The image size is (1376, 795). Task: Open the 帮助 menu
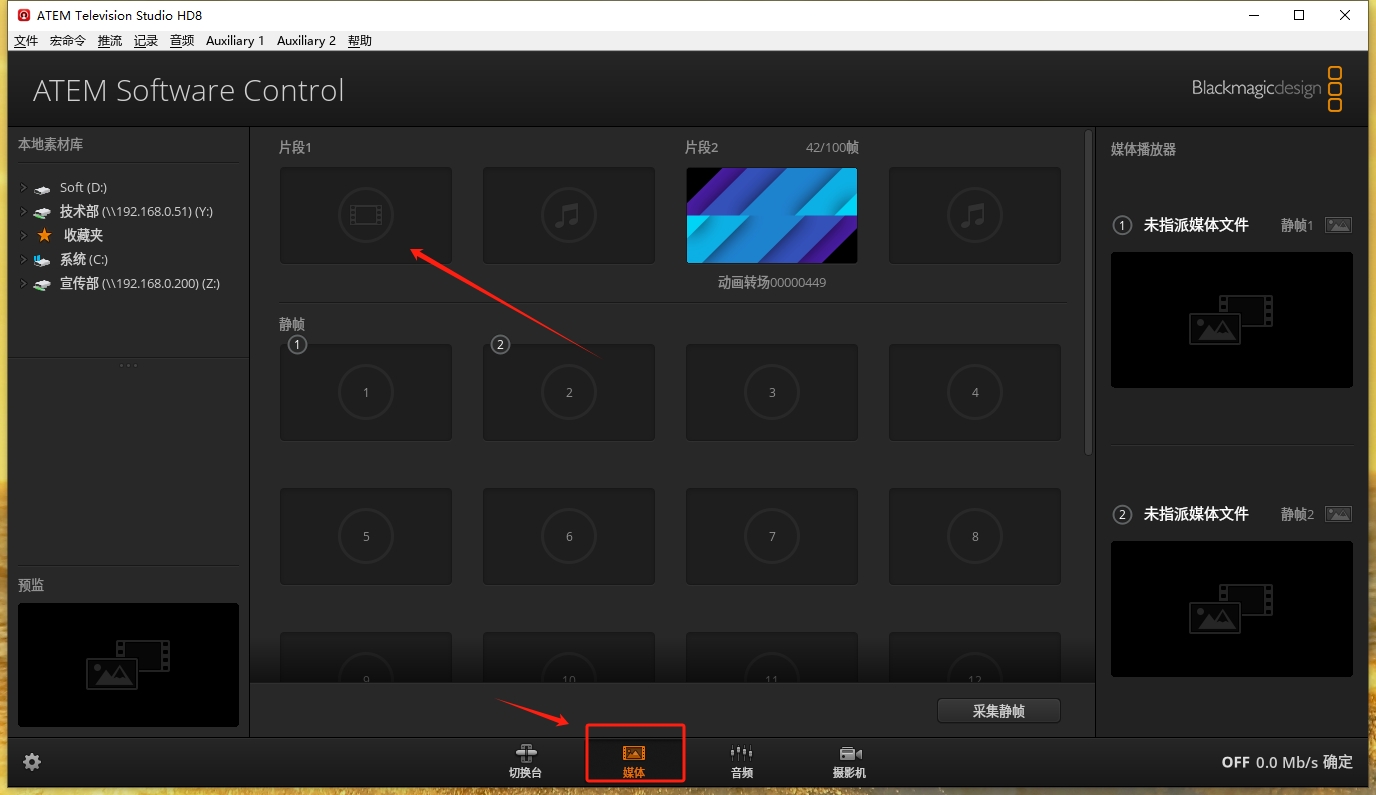pyautogui.click(x=360, y=41)
